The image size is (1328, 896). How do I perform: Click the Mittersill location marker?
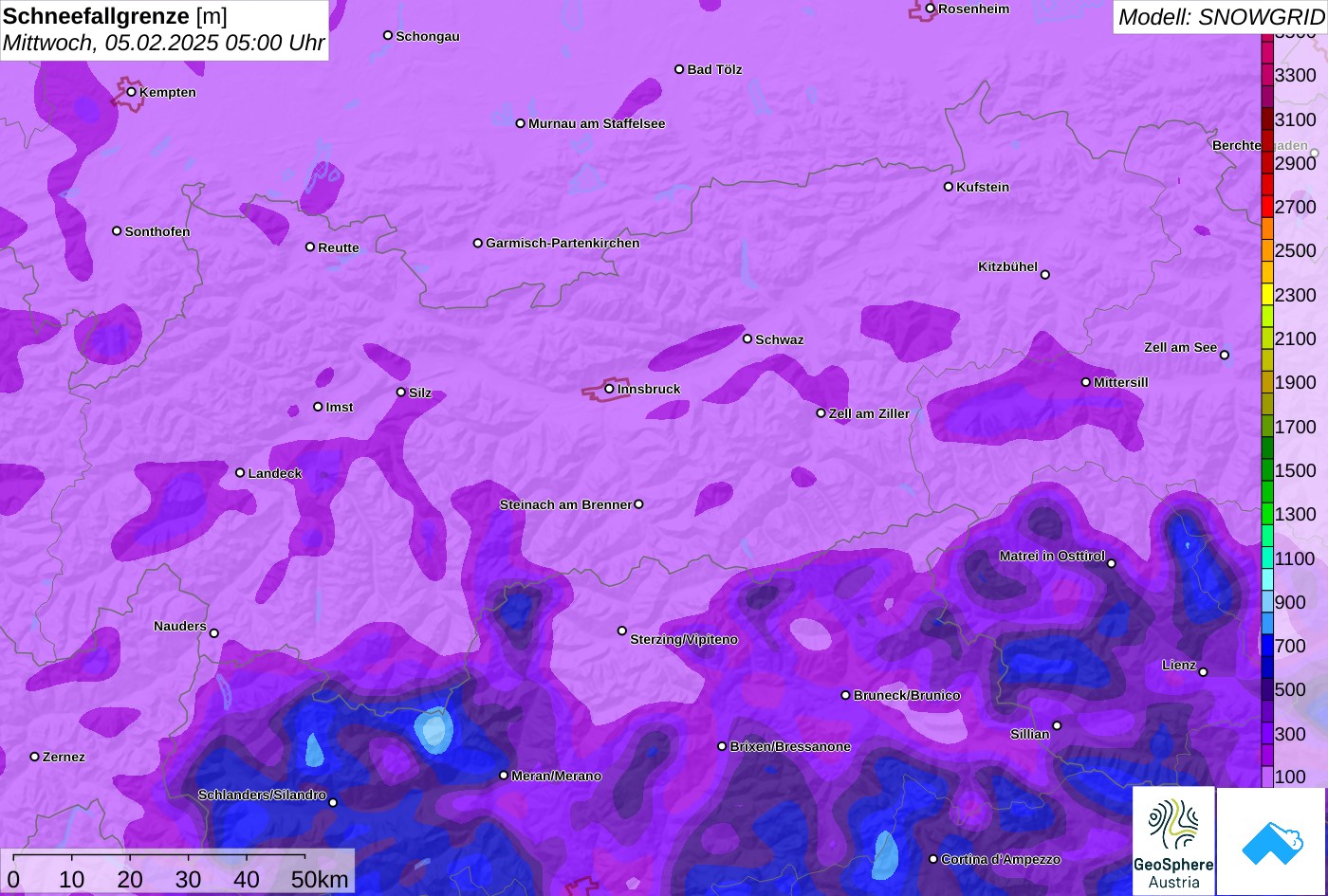point(1086,382)
